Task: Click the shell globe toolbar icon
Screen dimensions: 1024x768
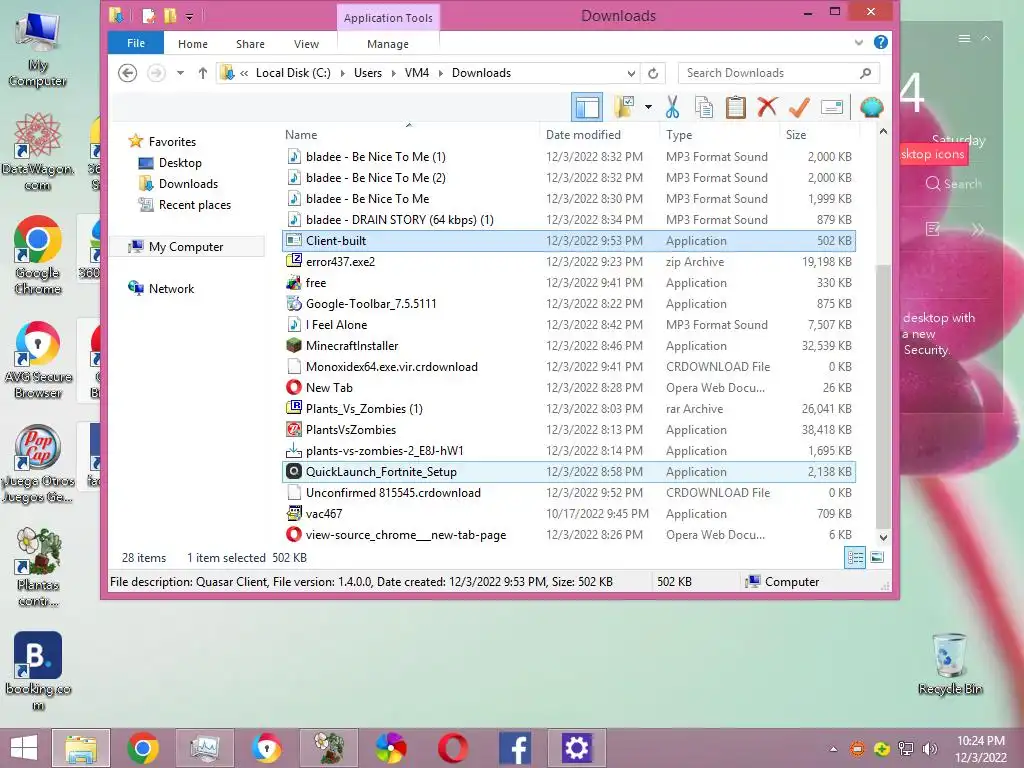Action: (x=871, y=107)
